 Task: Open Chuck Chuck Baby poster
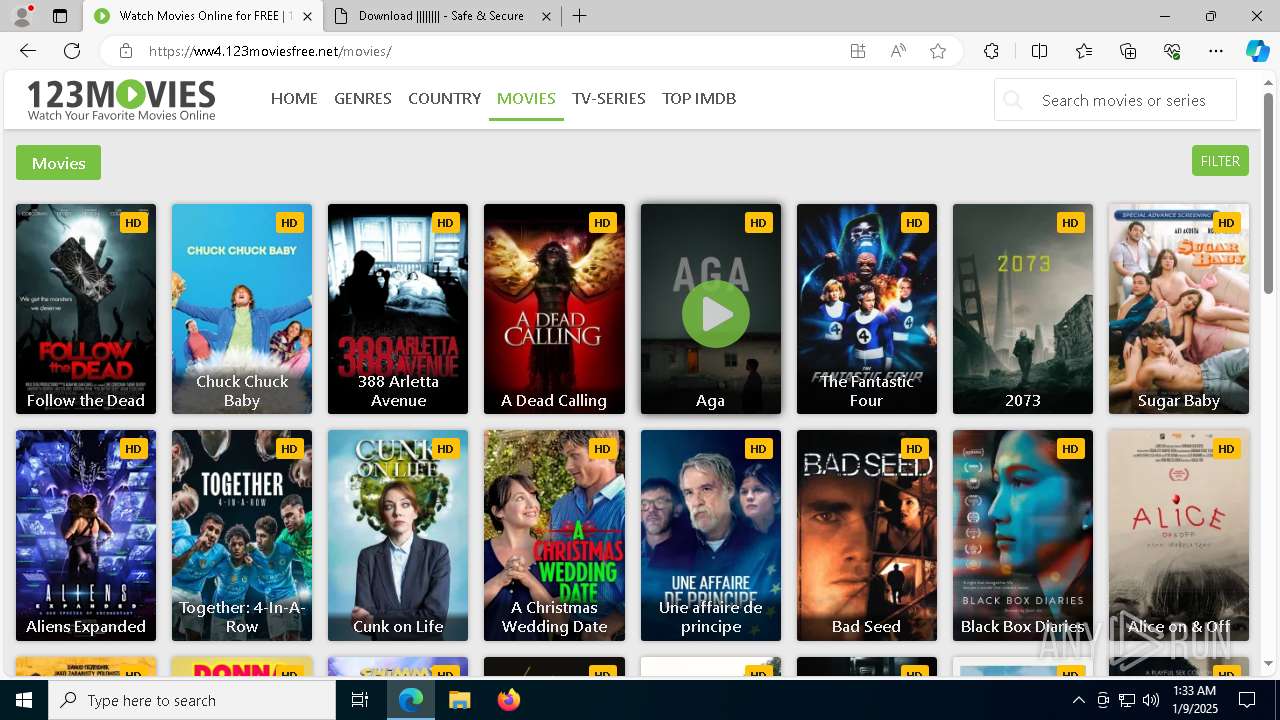242,309
